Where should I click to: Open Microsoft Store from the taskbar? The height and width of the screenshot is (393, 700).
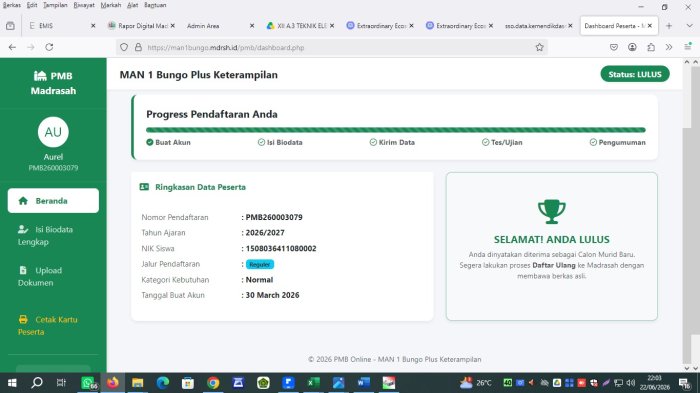pyautogui.click(x=188, y=383)
